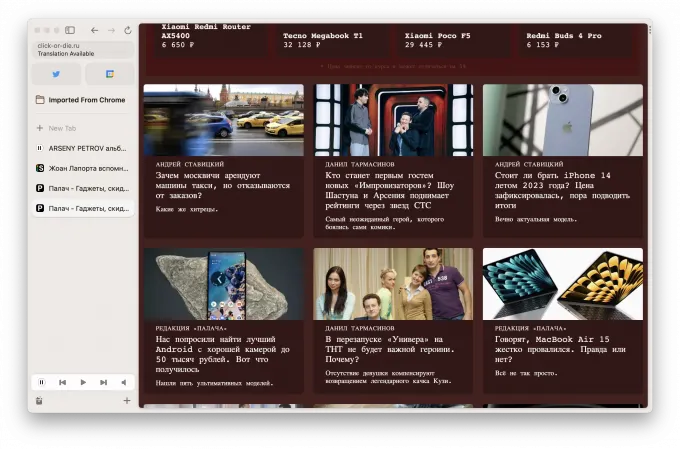
Task: Click the click-or-die.ru address bar
Action: (x=82, y=49)
